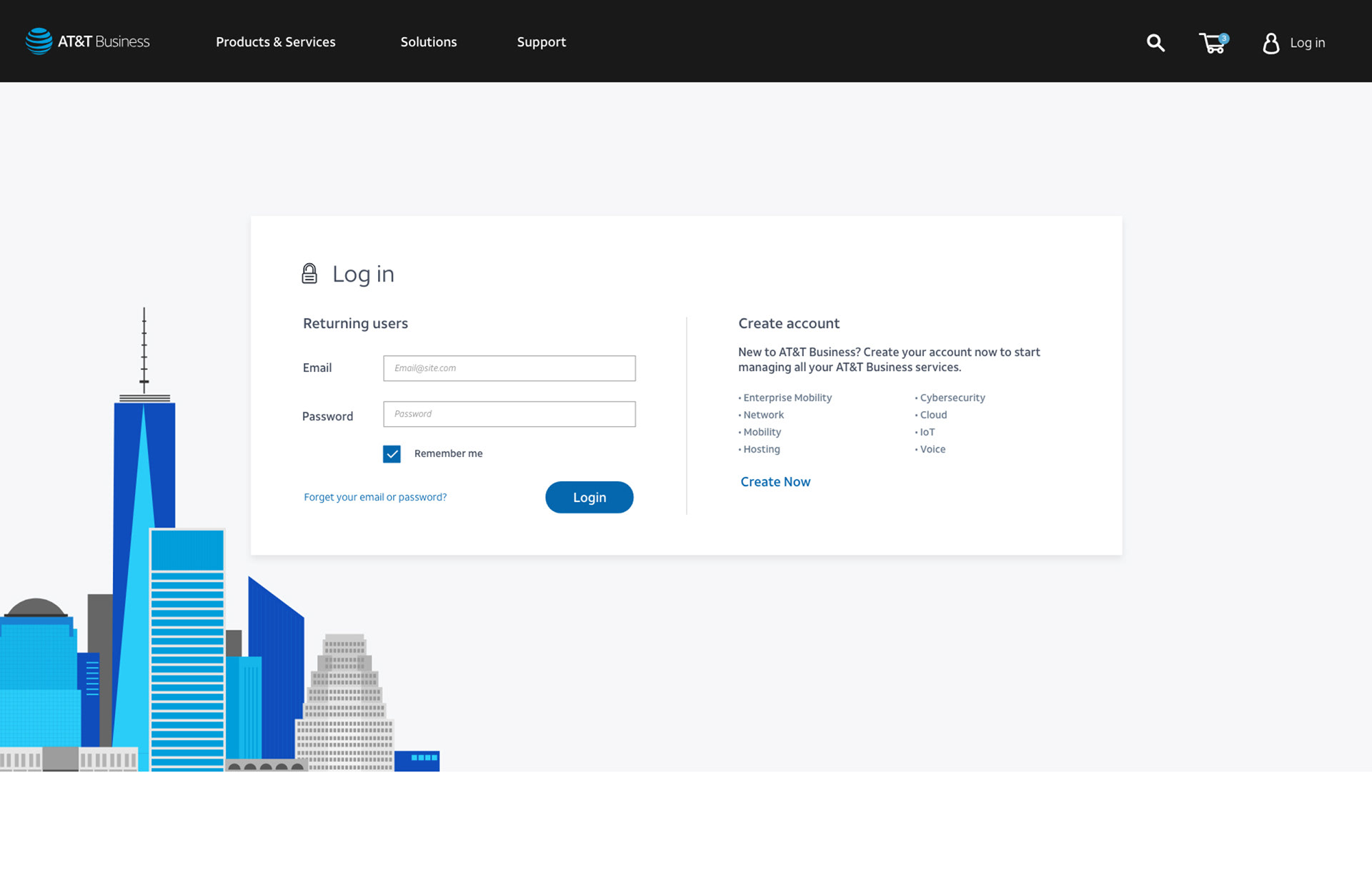Click the user profile icon in header
1372x888 pixels.
pos(1271,43)
